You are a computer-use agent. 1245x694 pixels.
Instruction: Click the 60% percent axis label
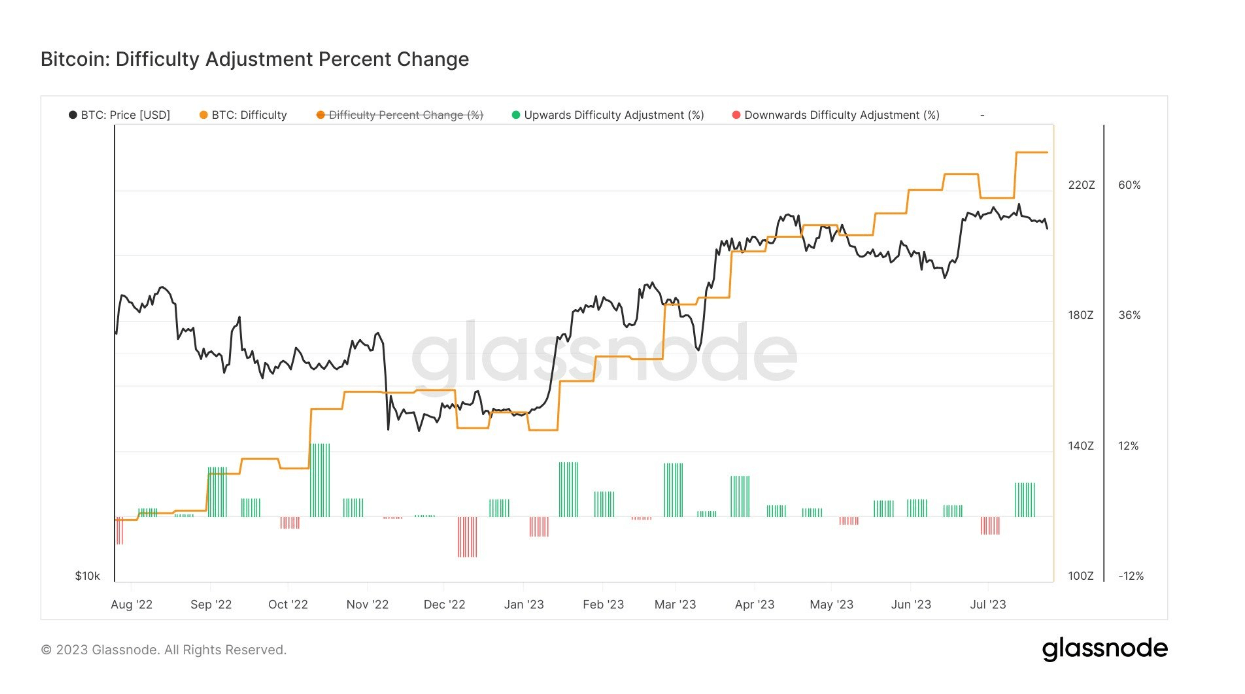tap(1129, 185)
